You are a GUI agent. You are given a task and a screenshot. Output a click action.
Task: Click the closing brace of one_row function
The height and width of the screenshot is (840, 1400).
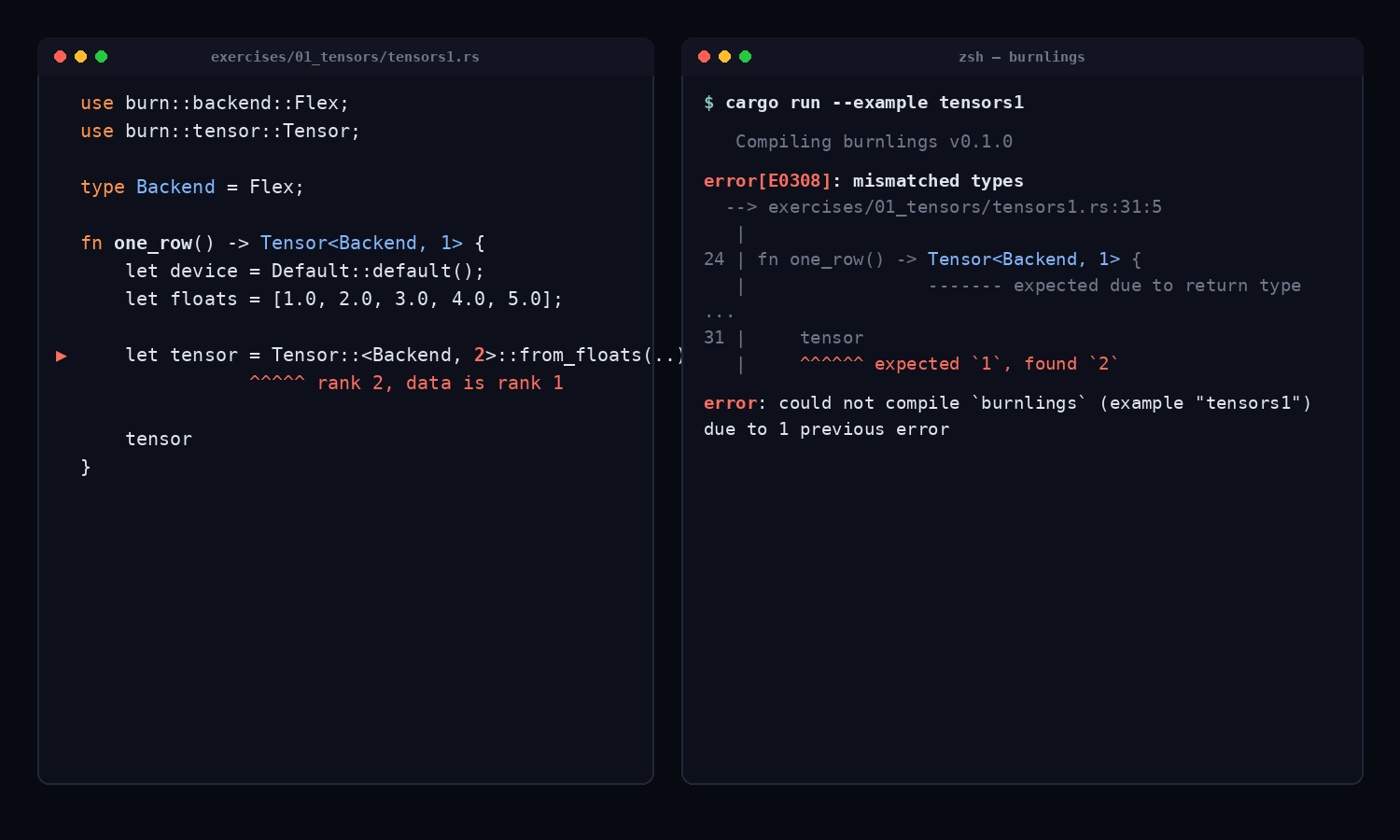(86, 467)
